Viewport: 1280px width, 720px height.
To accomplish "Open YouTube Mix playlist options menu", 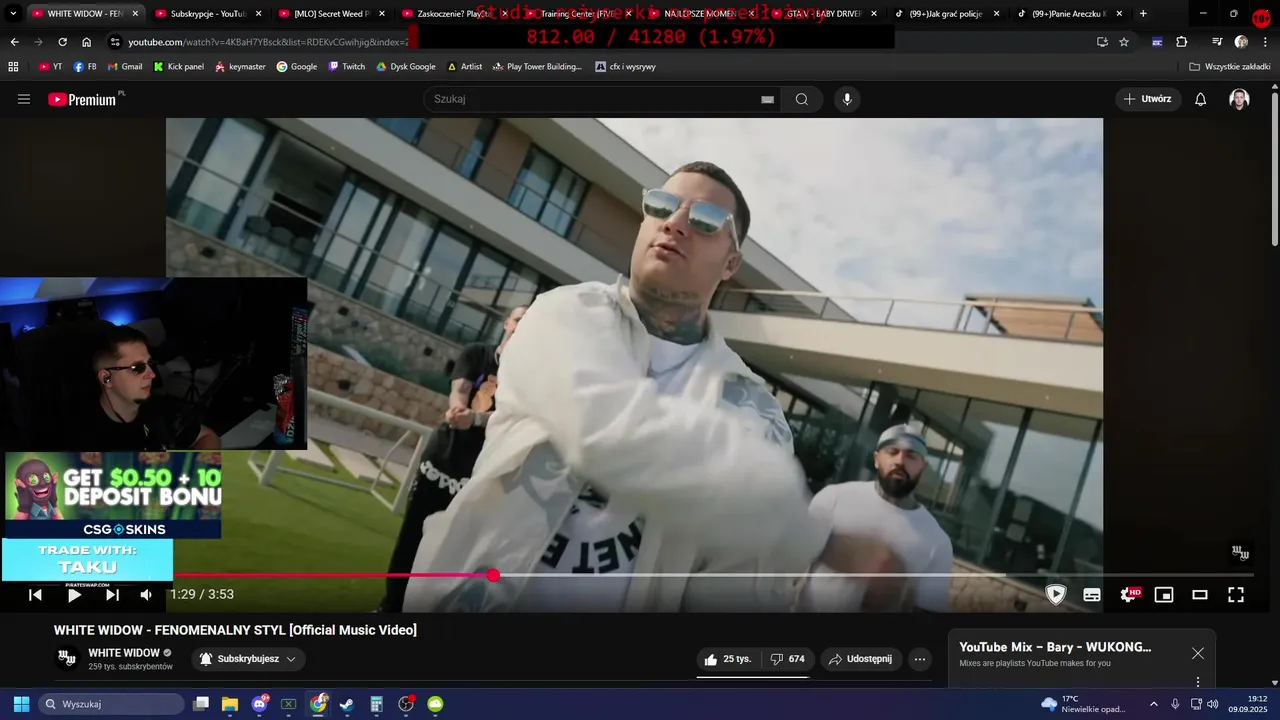I will pyautogui.click(x=1198, y=682).
